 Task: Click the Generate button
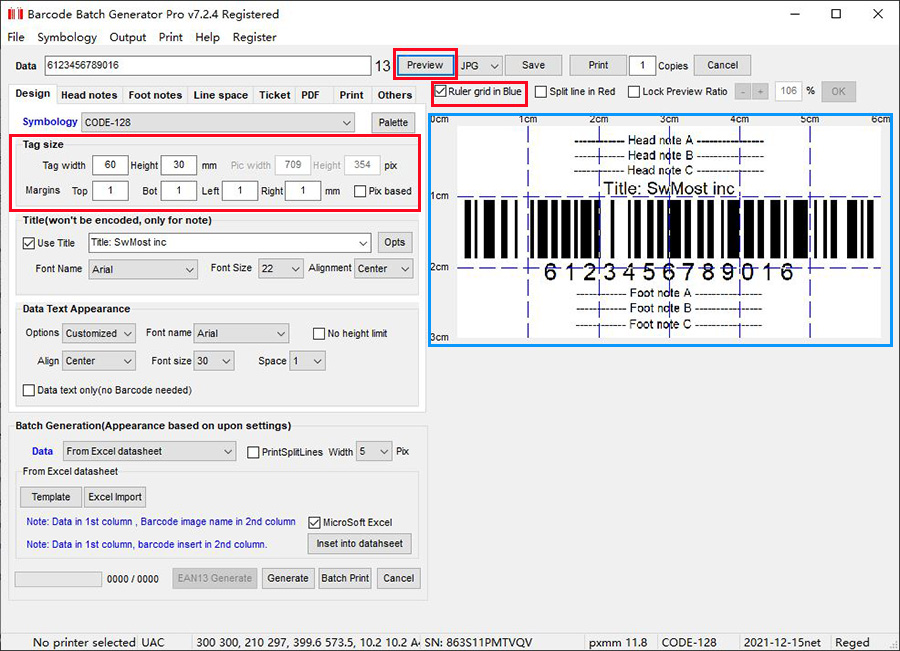pos(288,579)
